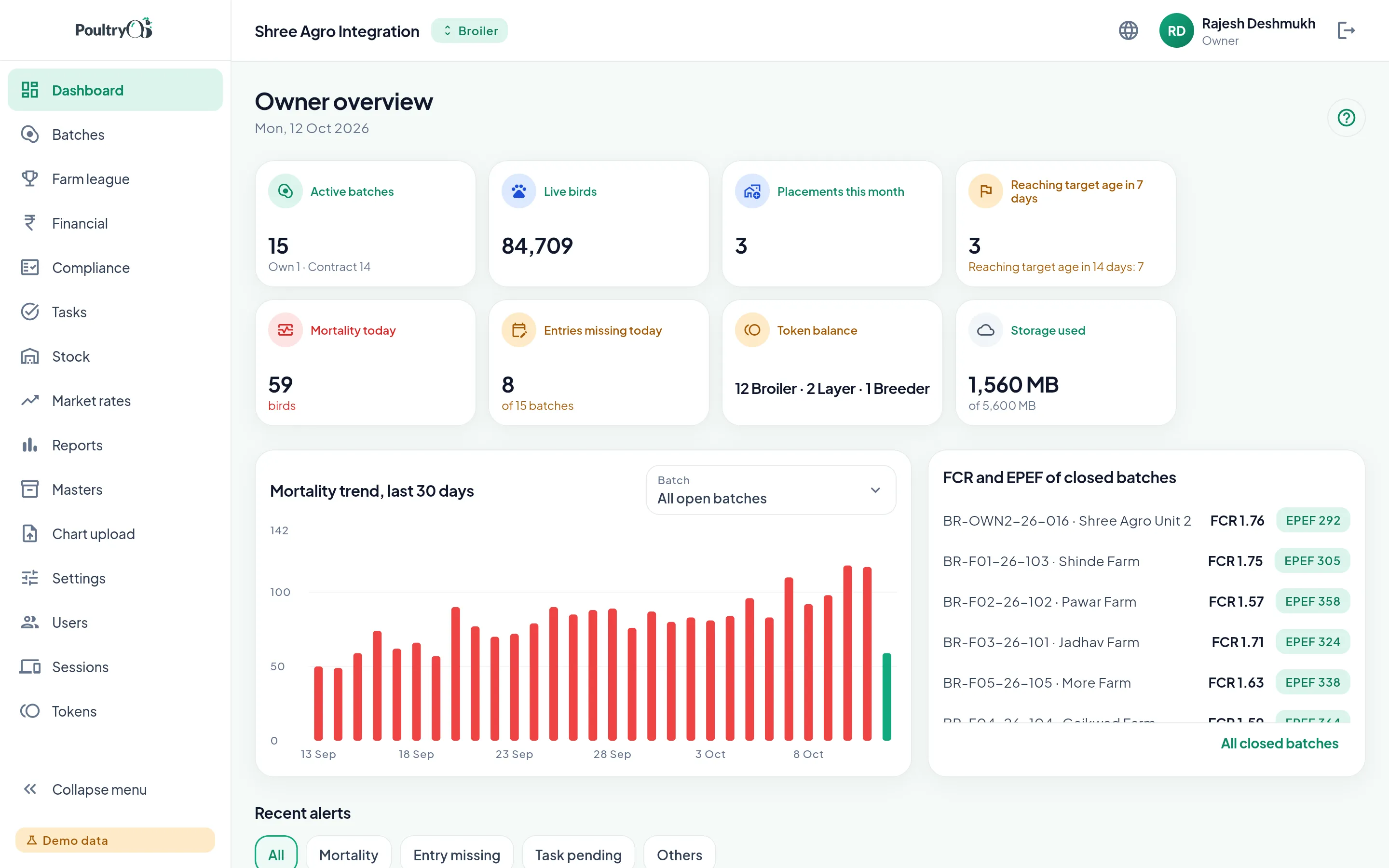Click BR-F02-26-102 Pawar Farm row
This screenshot has width=1389, height=868.
(x=1146, y=601)
